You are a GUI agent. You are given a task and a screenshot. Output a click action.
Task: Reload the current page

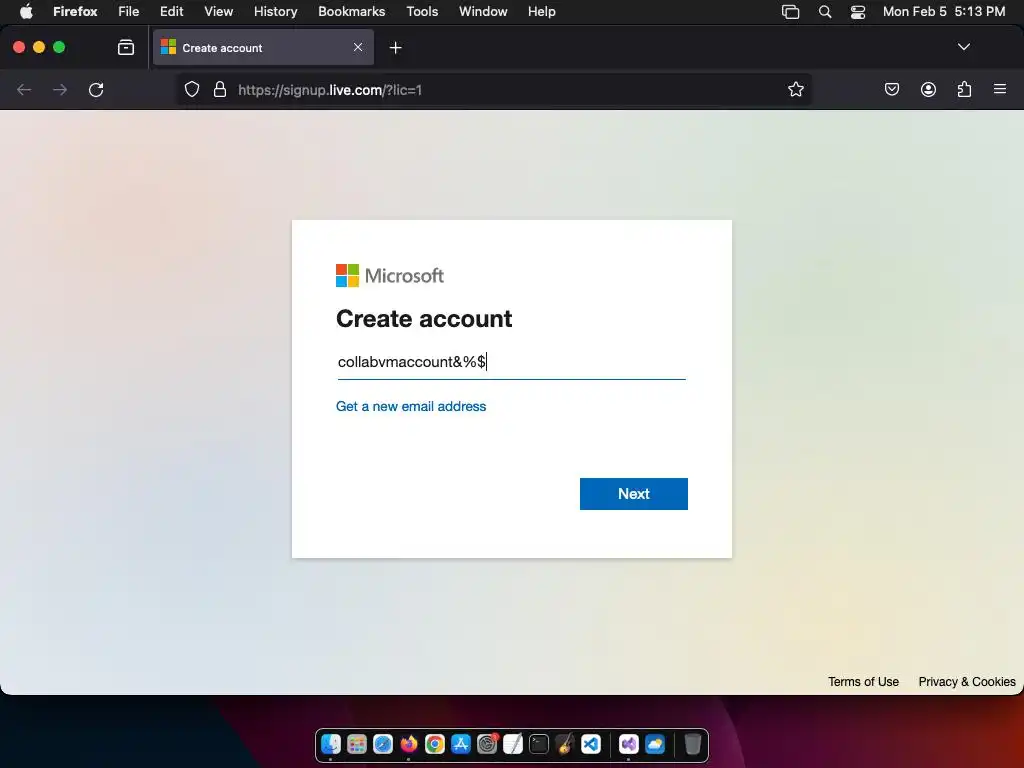(96, 89)
